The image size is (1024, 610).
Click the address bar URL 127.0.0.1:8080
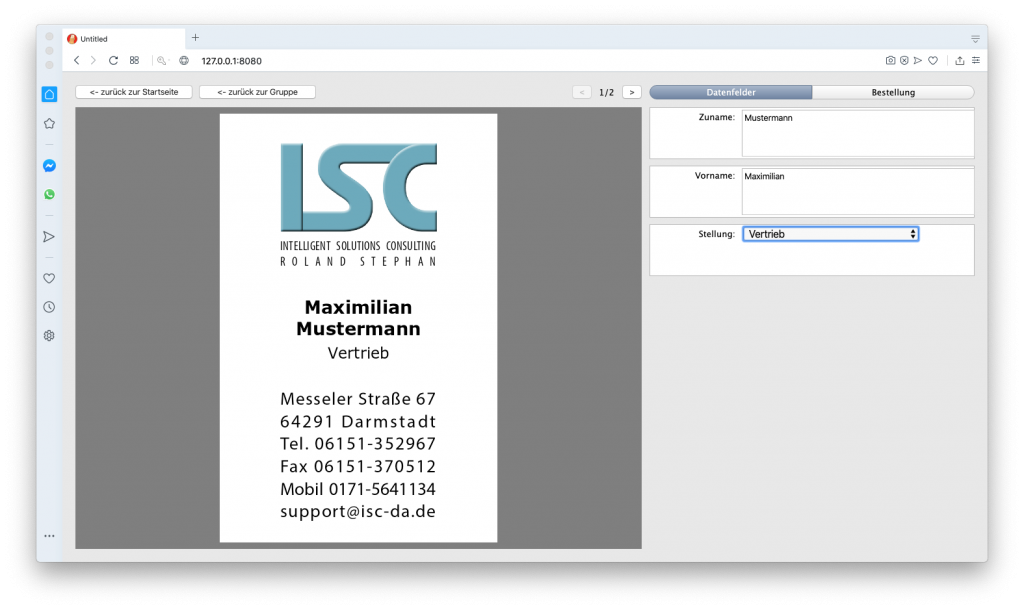(x=231, y=61)
